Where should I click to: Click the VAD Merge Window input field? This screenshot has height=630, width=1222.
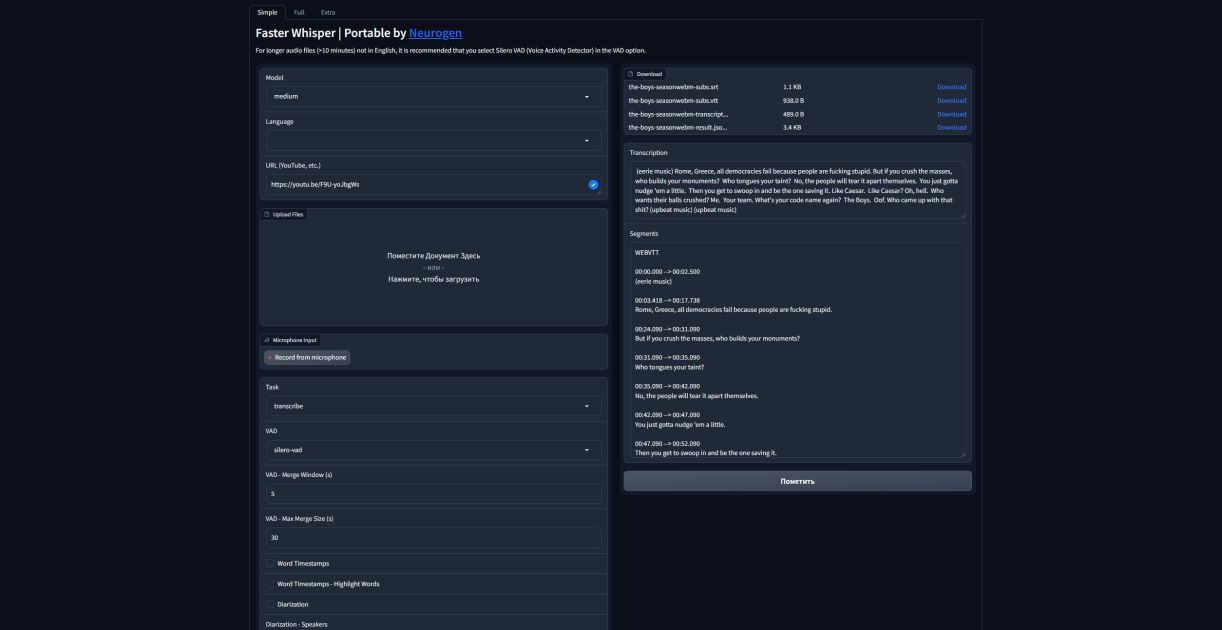[434, 494]
